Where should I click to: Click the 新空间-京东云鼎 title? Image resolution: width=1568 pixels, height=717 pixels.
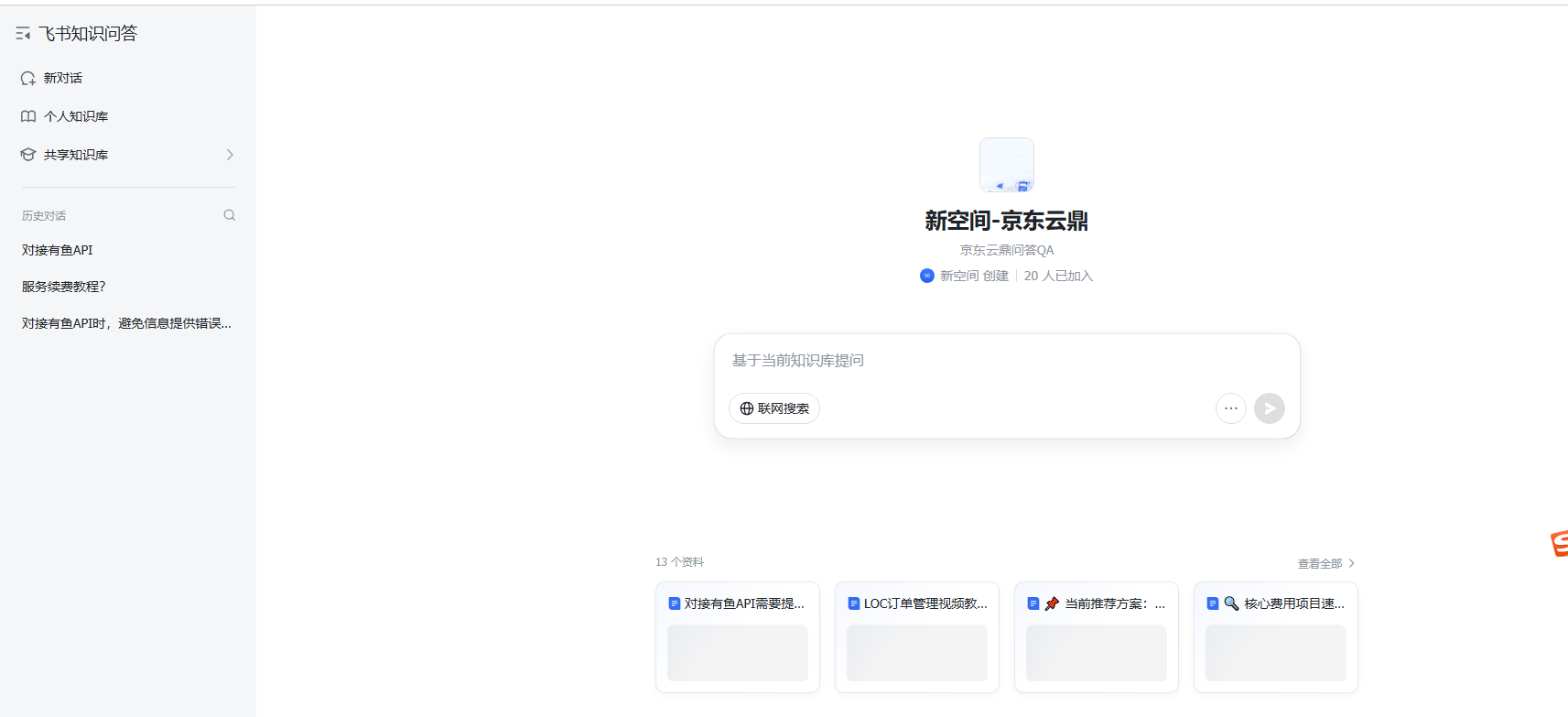1007,221
